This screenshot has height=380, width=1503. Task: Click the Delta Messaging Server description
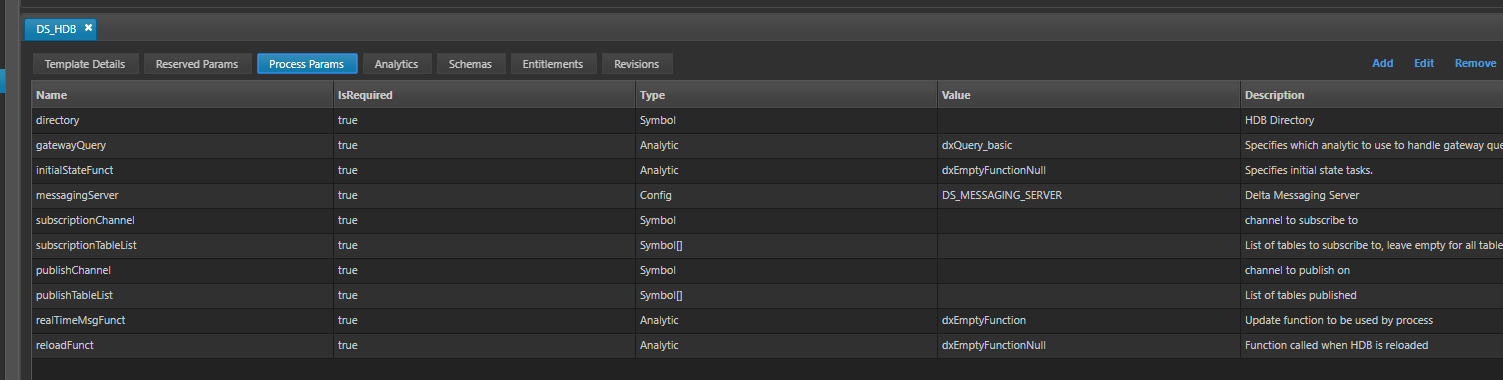[1301, 195]
